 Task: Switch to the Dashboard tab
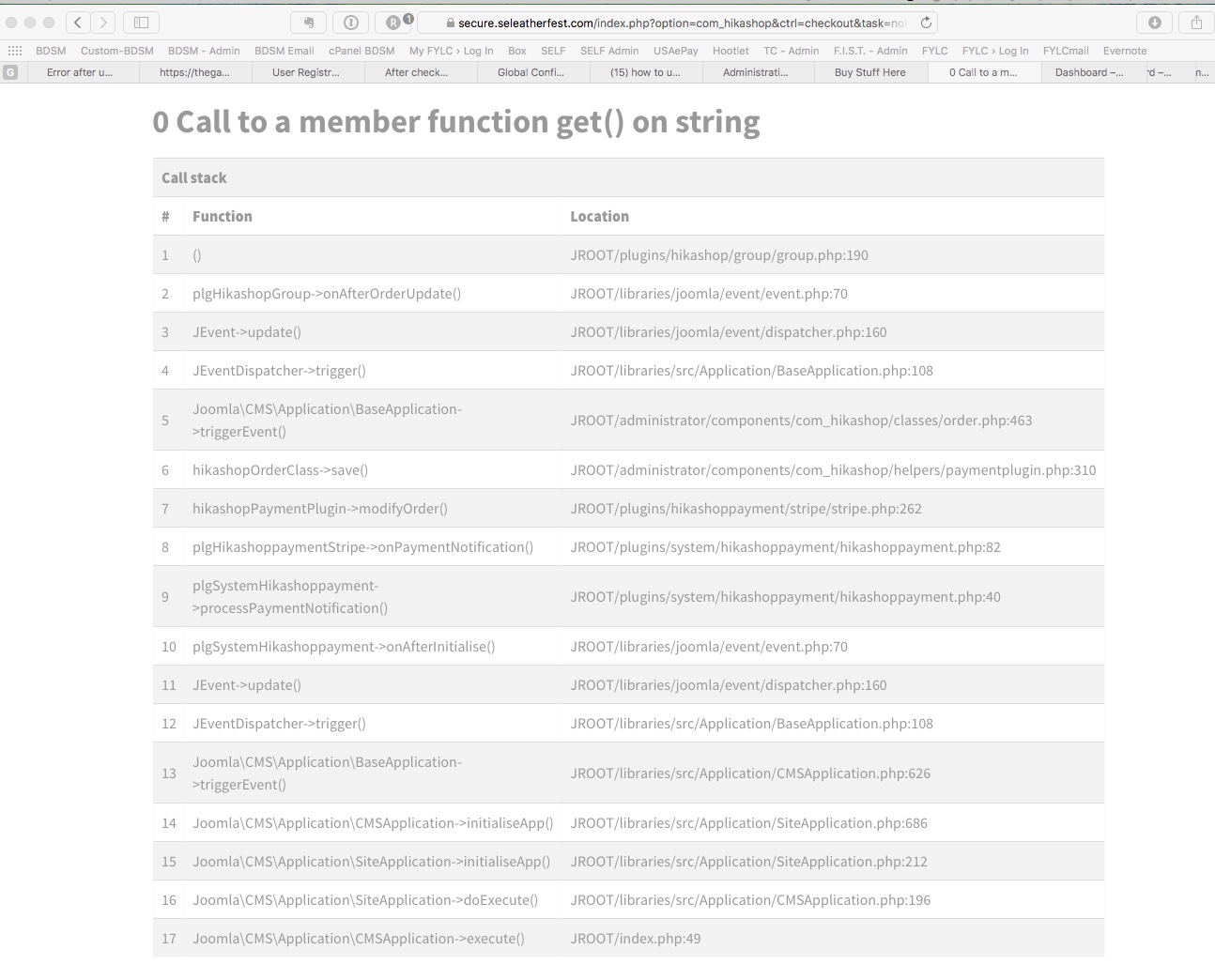[x=1089, y=72]
